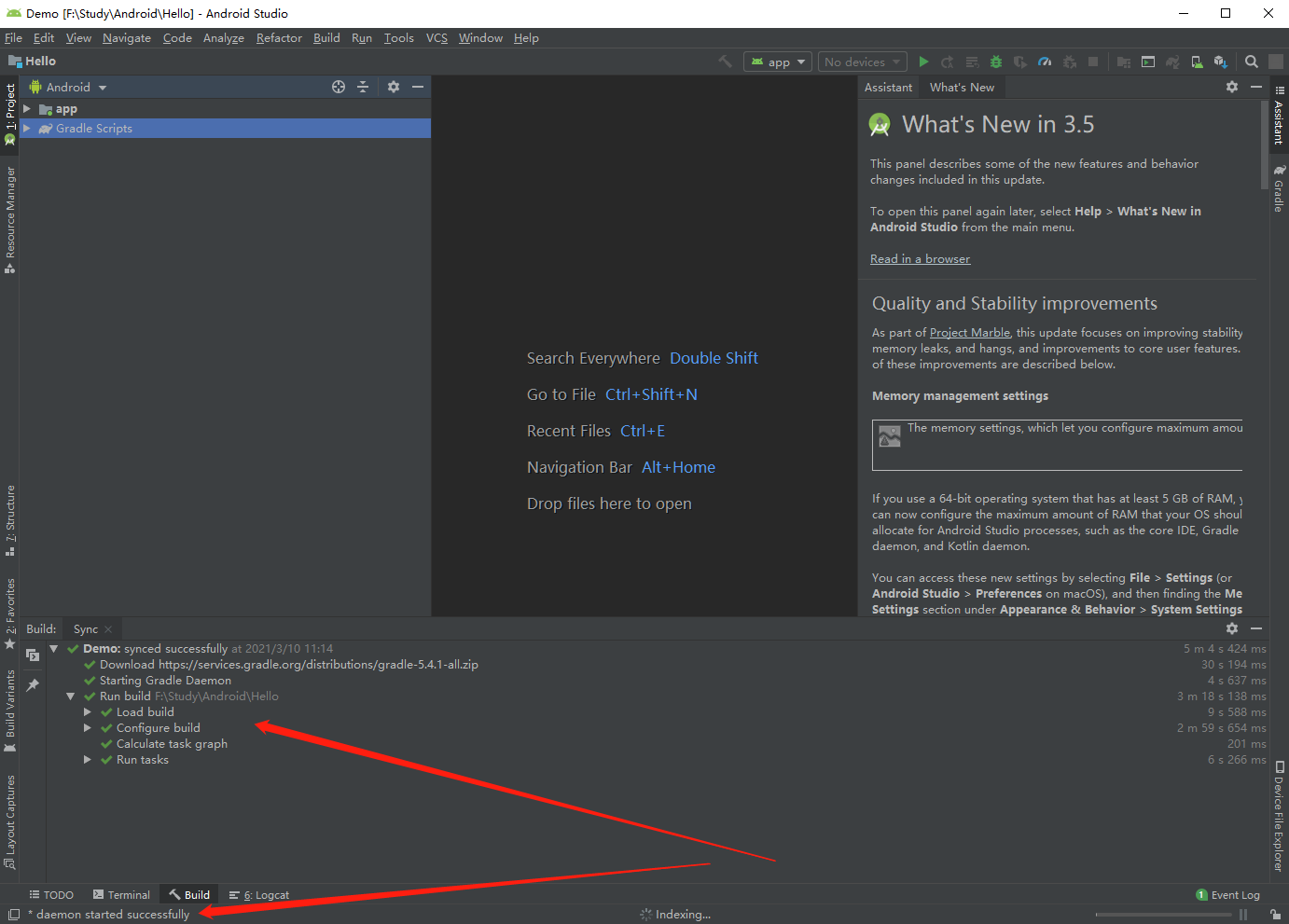Open the VCS menu
This screenshot has height=924, width=1289.
(x=437, y=38)
